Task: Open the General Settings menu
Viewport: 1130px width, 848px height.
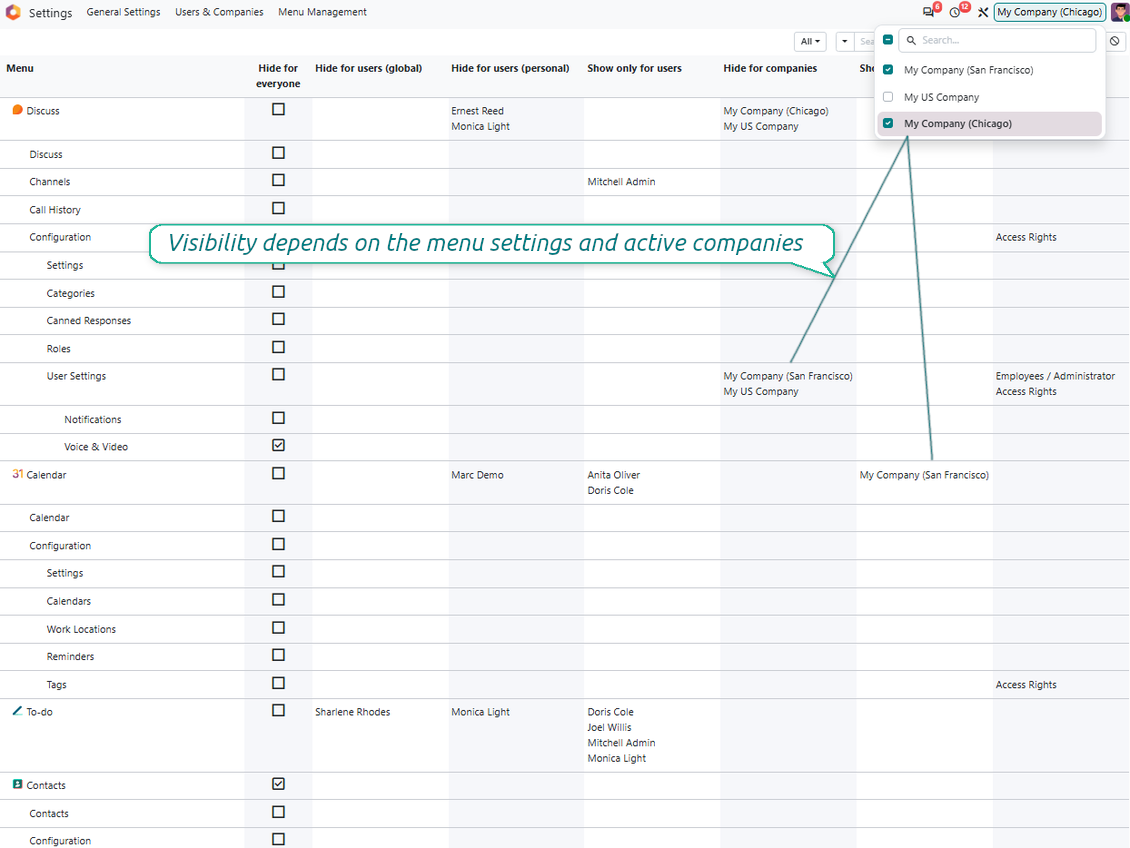Action: 123,12
